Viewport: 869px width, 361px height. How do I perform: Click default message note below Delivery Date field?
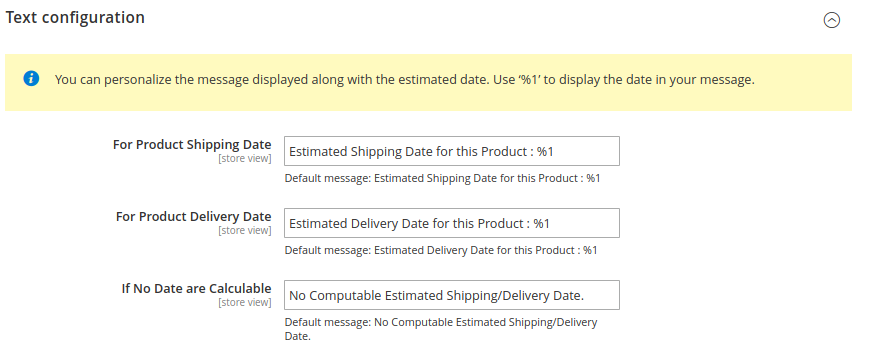pos(441,250)
